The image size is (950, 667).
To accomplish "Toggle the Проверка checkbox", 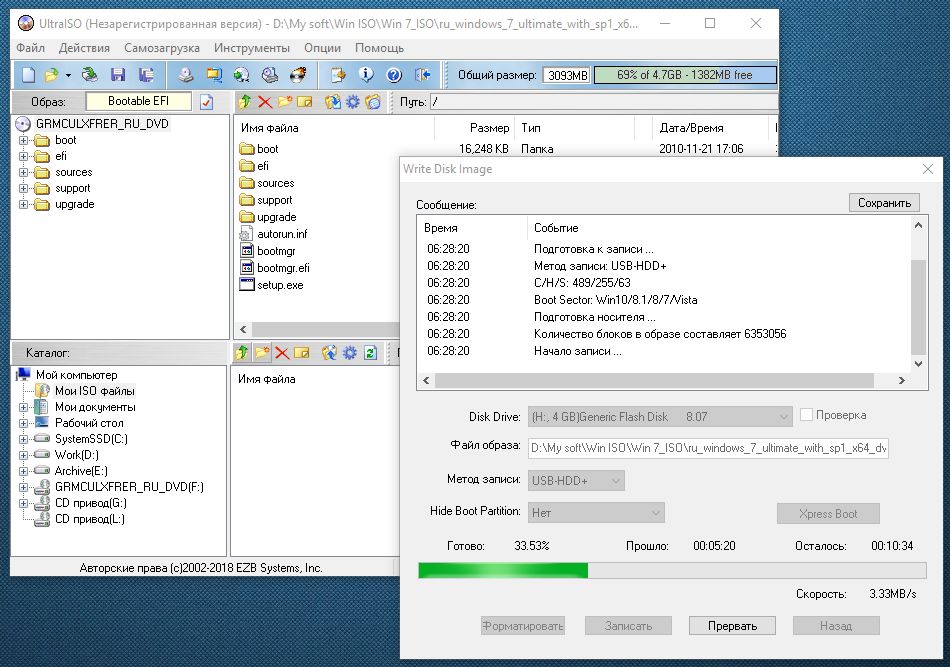I will [x=806, y=415].
